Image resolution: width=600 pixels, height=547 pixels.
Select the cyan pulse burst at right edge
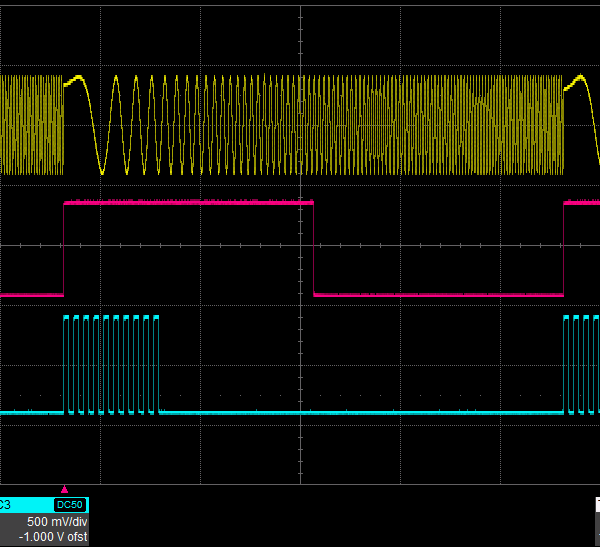[581, 364]
